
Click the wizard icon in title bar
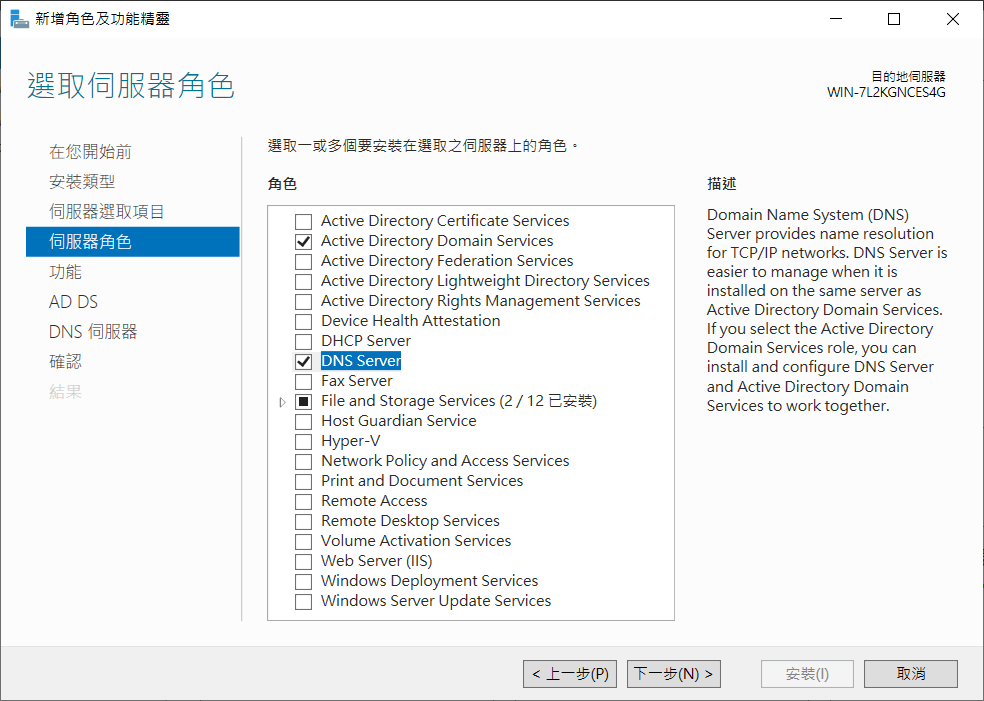point(19,19)
